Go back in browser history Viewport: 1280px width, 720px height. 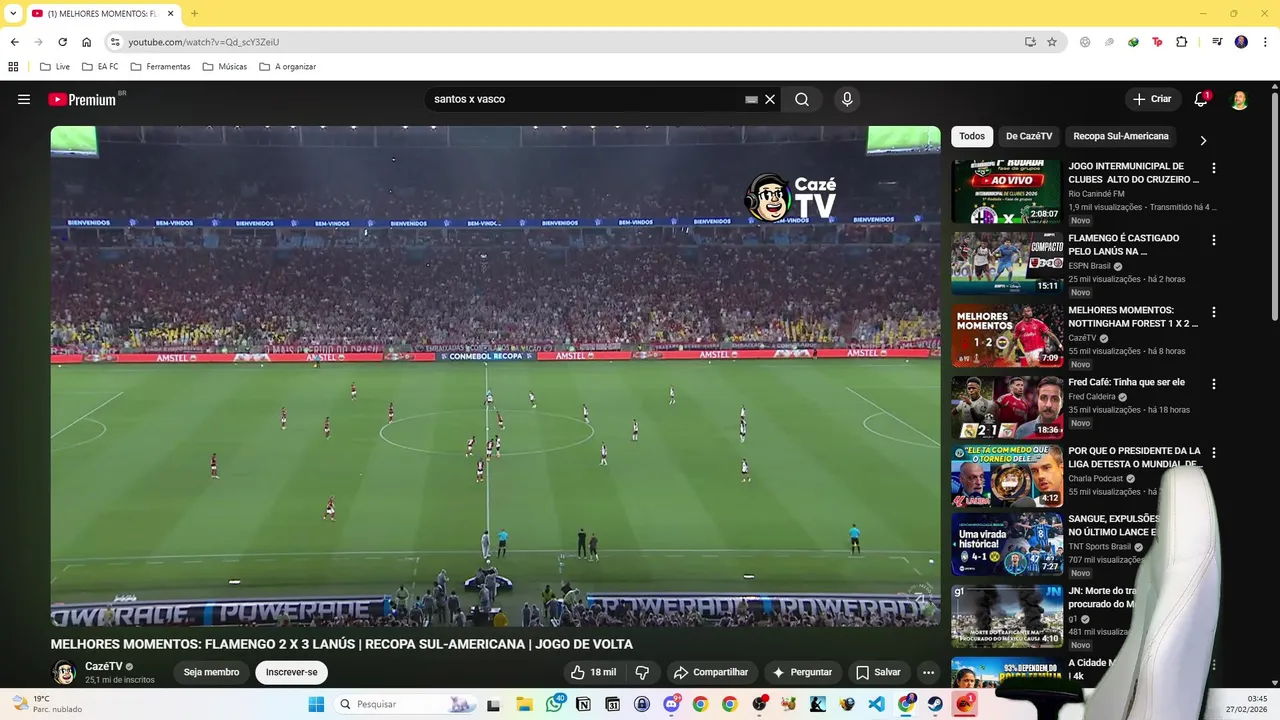14,42
